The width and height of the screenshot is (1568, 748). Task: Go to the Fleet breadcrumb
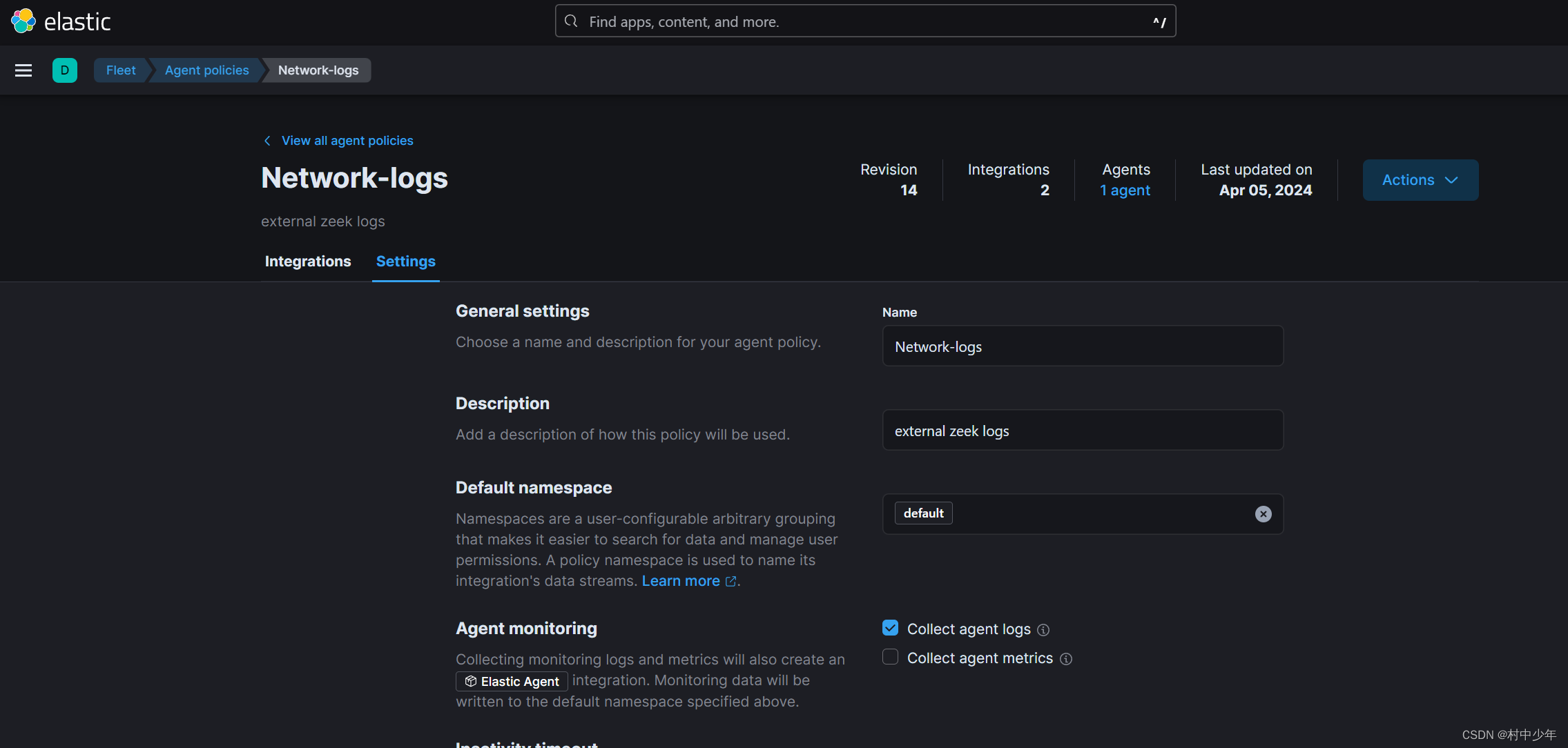tap(121, 70)
